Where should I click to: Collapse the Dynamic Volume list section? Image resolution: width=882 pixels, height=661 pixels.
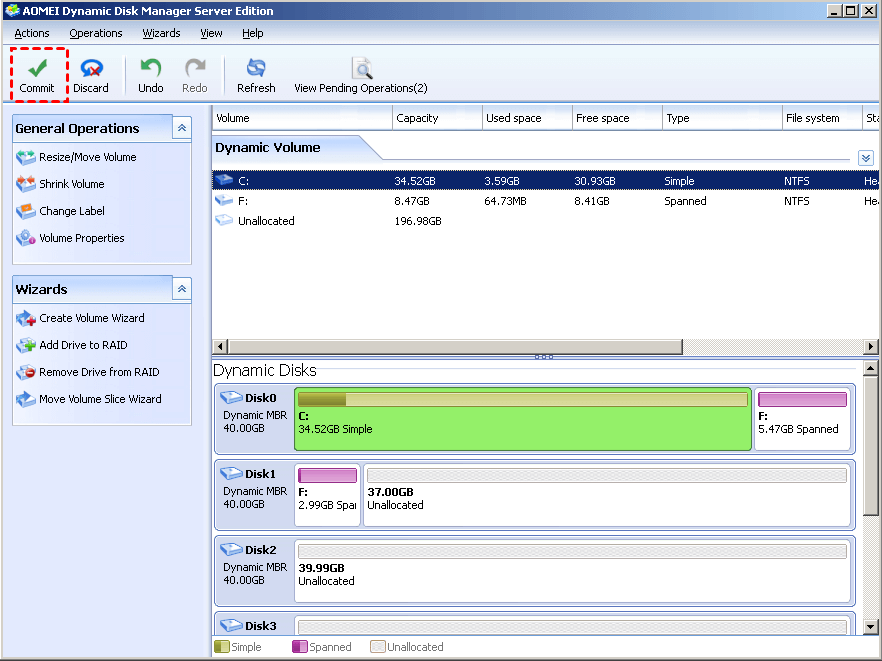click(x=865, y=158)
